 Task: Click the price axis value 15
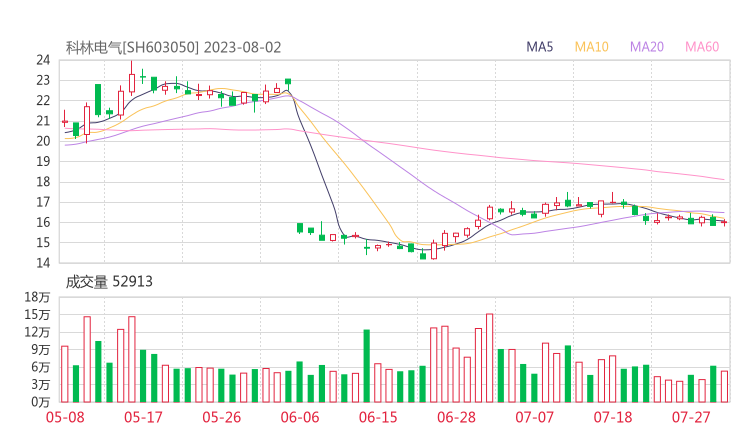[x=43, y=243]
